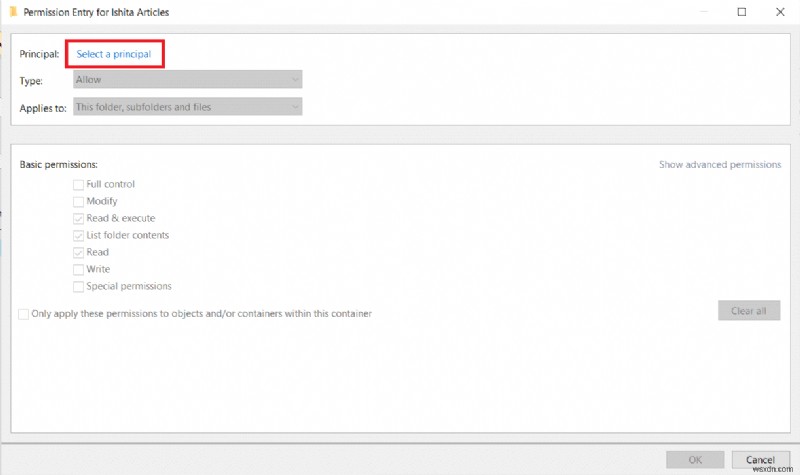Tick the Full control checkbox

point(78,184)
